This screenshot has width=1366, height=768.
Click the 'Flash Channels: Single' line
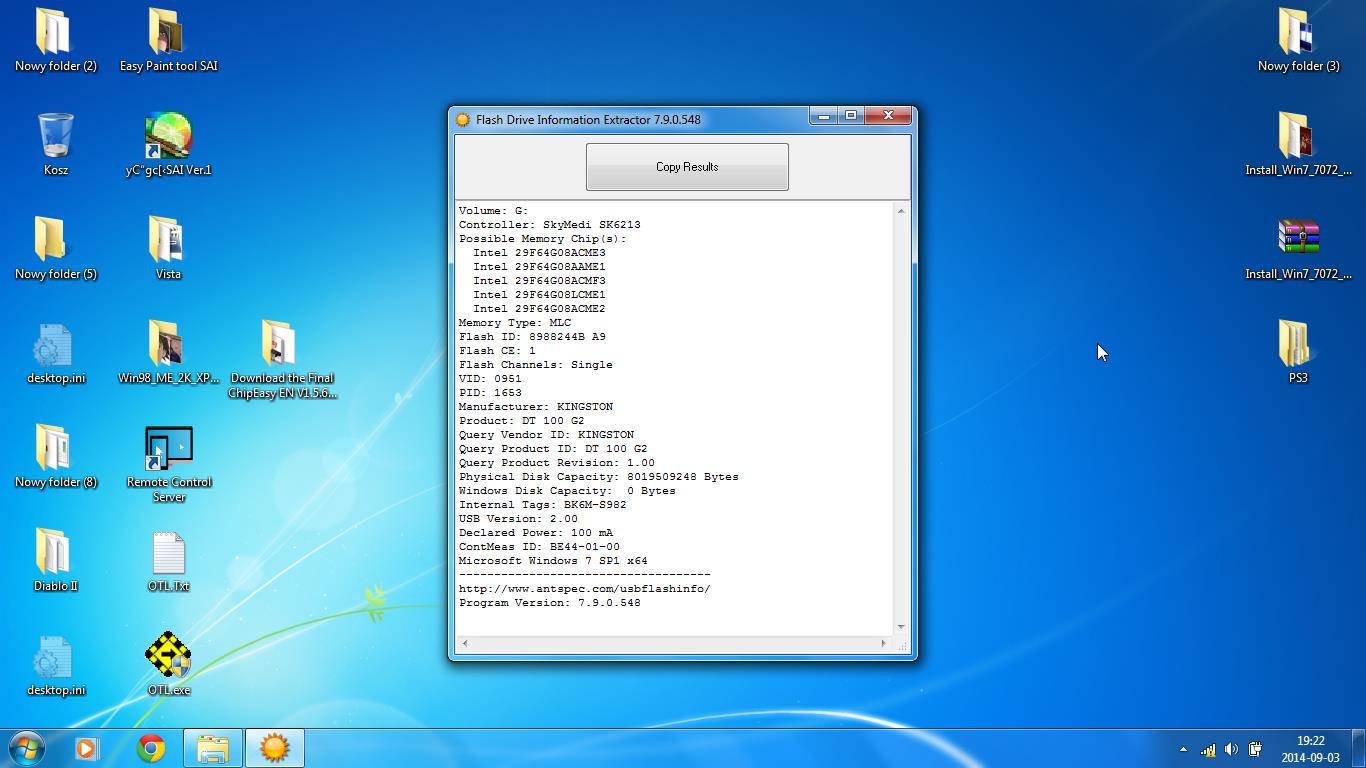coord(535,365)
